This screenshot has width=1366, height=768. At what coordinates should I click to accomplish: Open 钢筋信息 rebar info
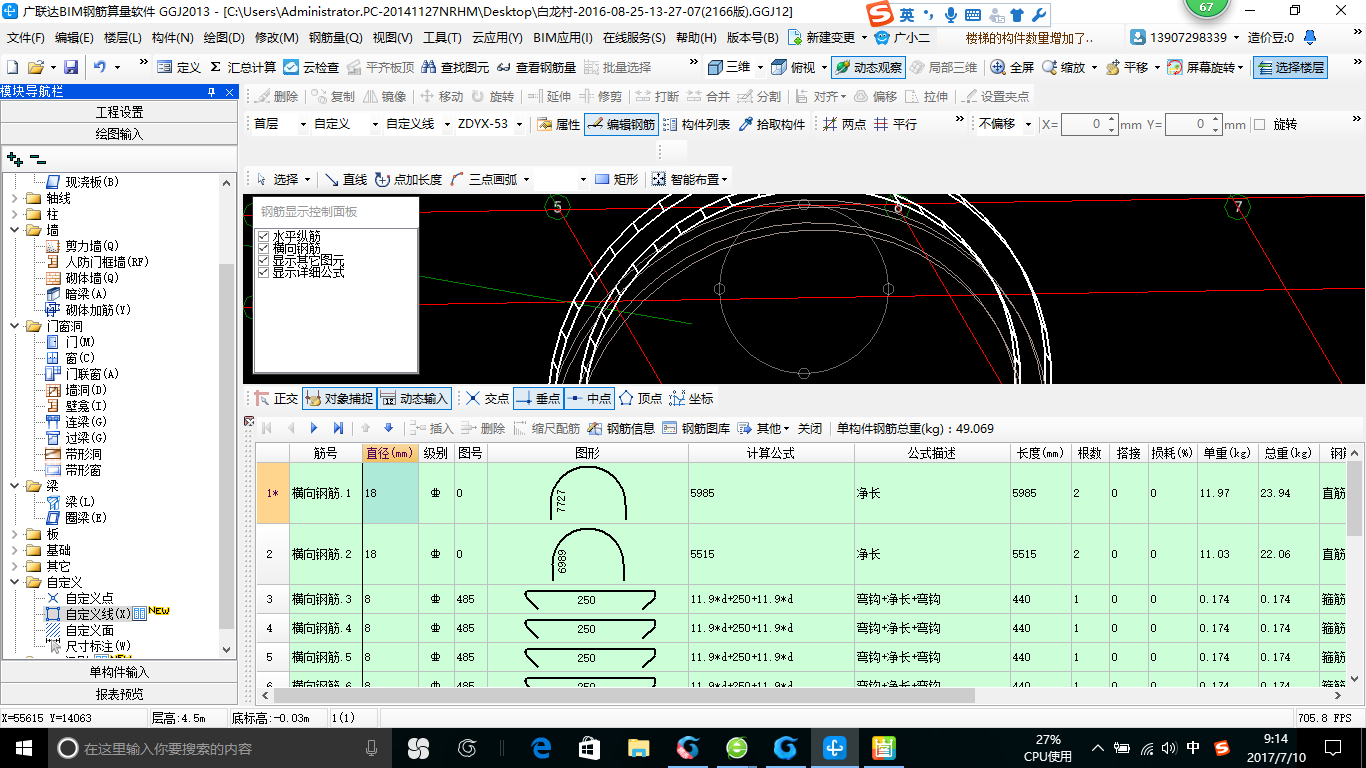point(621,428)
